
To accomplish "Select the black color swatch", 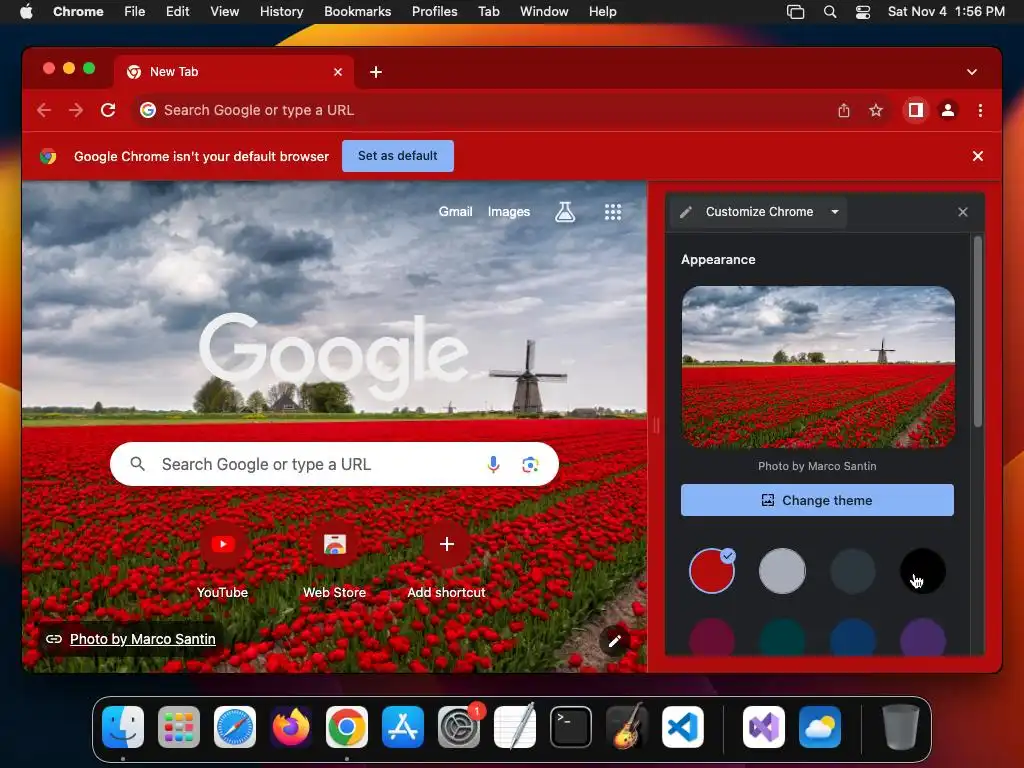I will coord(923,571).
